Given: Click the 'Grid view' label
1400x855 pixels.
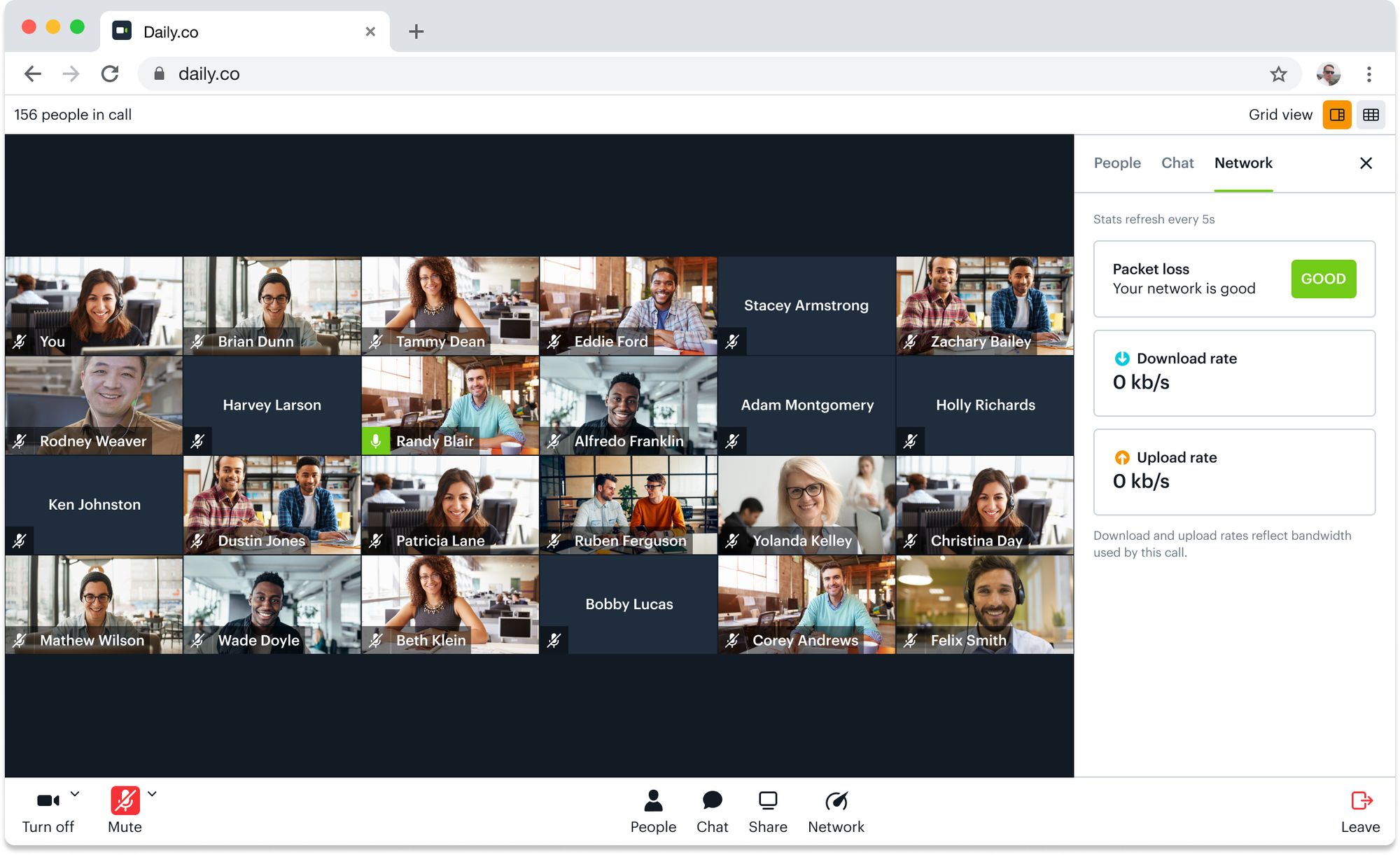Looking at the screenshot, I should coord(1280,115).
